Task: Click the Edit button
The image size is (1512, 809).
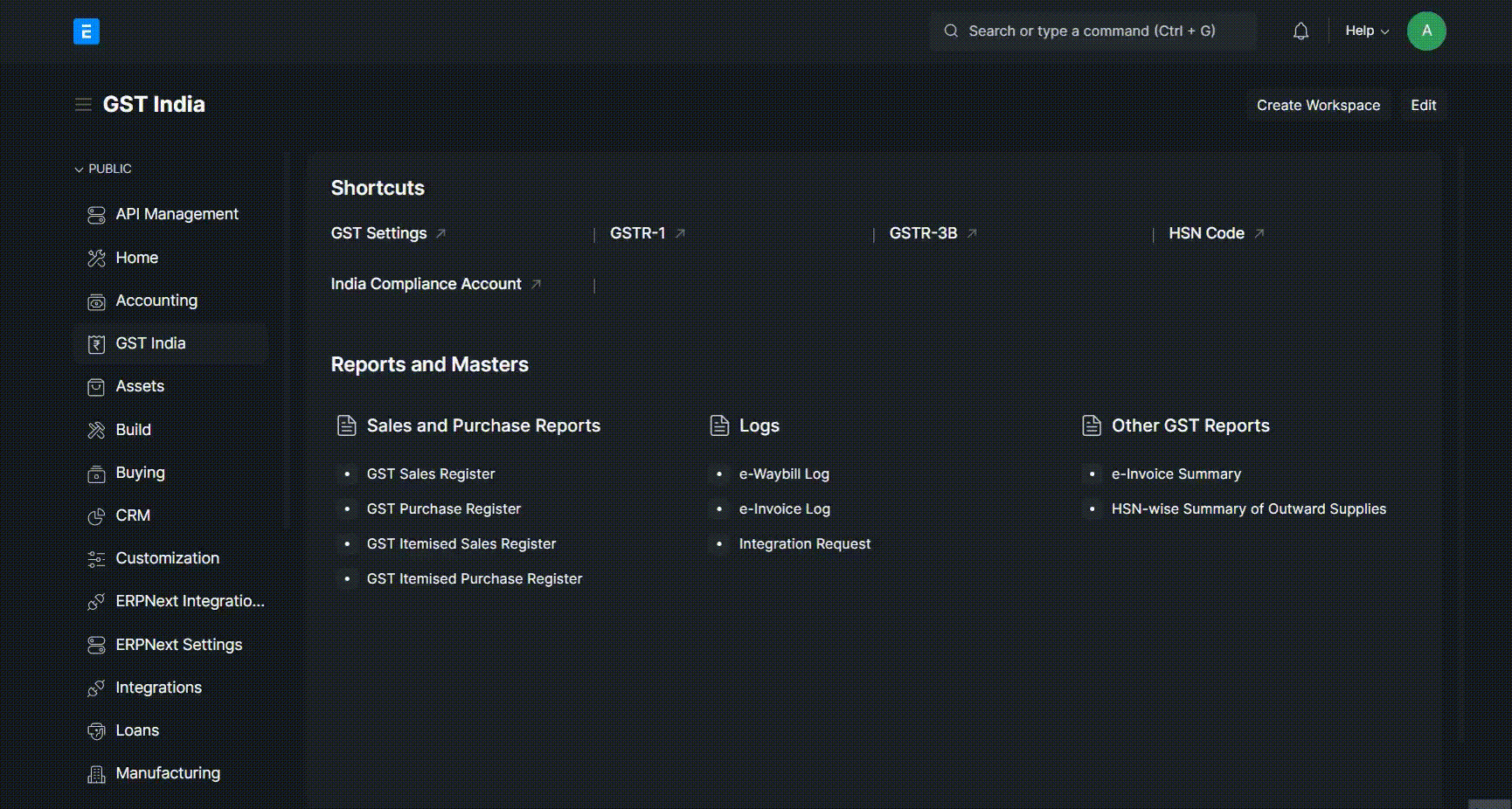Action: tap(1423, 105)
